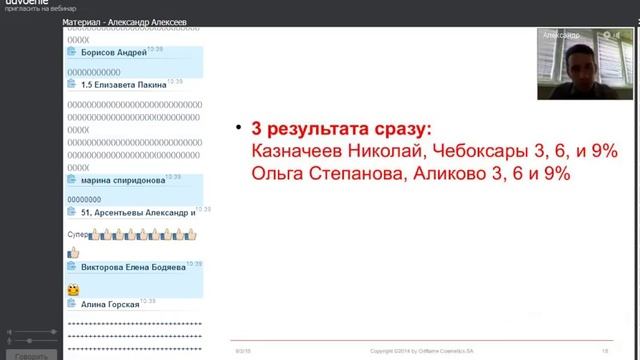Image resolution: width=640 pixels, height=360 pixels.
Task: Click smiley emoji in Викторова's message
Action: point(73,290)
